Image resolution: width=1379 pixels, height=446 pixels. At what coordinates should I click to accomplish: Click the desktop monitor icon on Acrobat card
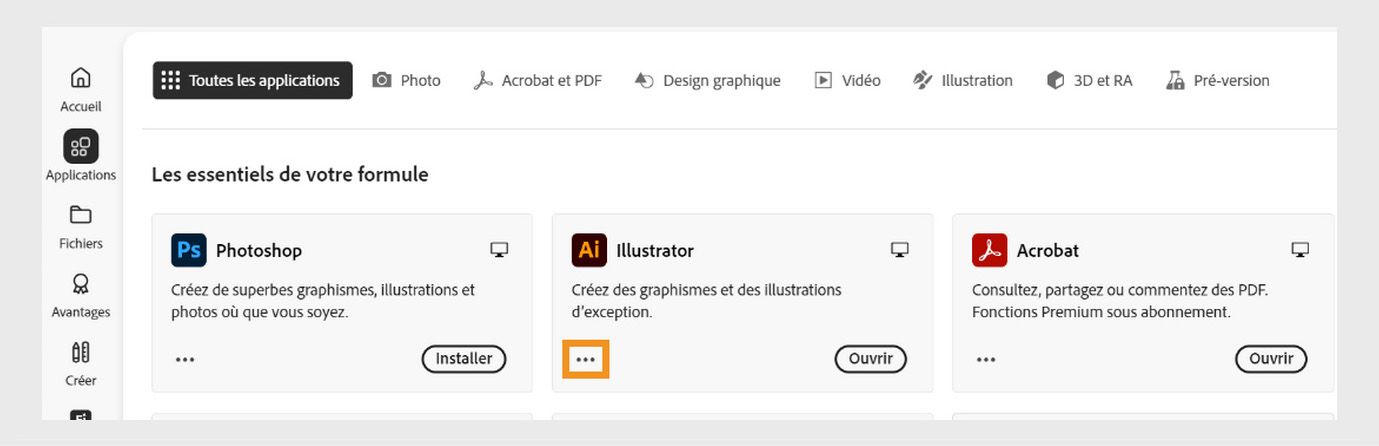point(1300,250)
